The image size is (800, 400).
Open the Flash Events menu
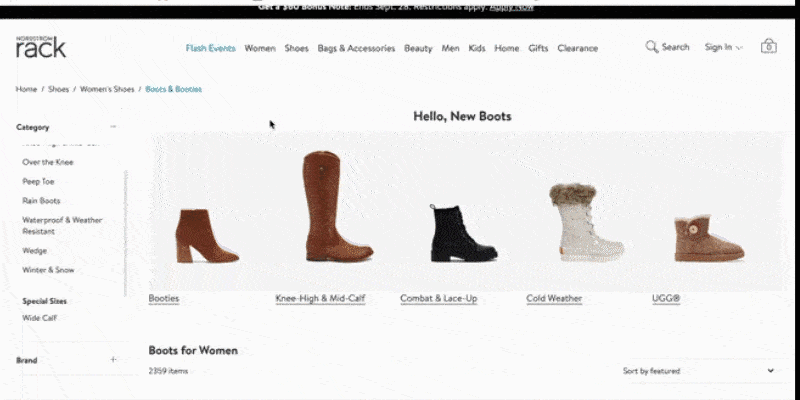(210, 48)
